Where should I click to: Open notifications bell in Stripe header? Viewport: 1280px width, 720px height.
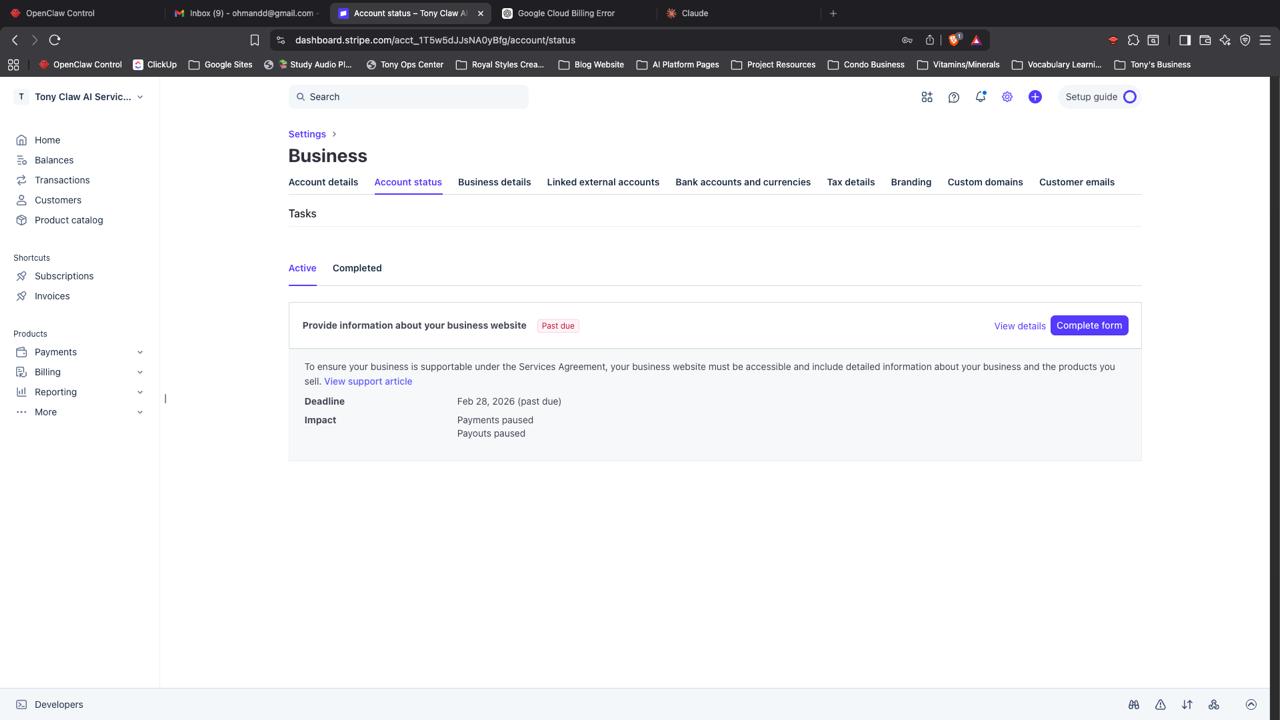point(980,97)
